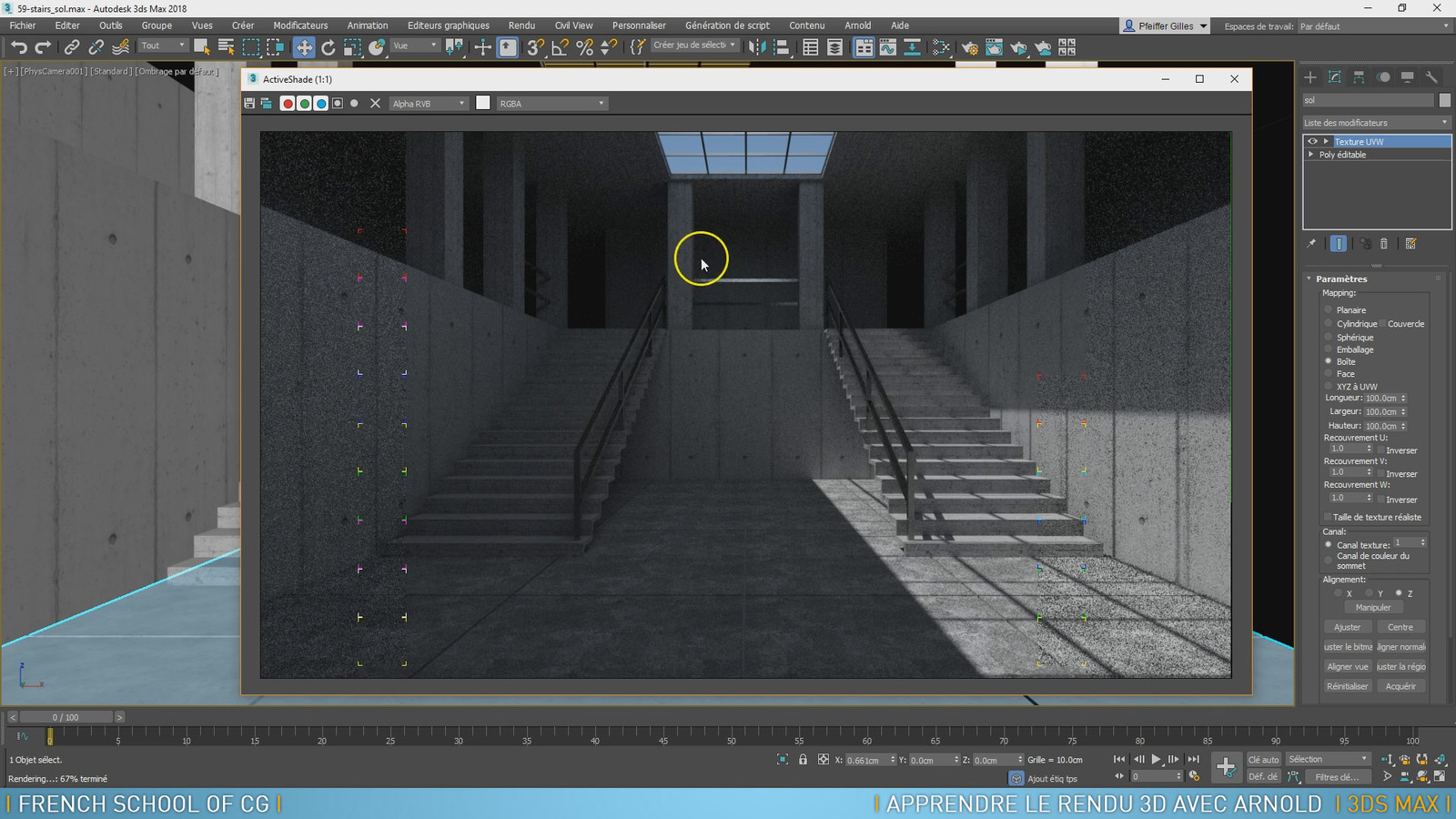This screenshot has height=819, width=1456.
Task: Click the trash icon to remove modifier
Action: click(1384, 244)
